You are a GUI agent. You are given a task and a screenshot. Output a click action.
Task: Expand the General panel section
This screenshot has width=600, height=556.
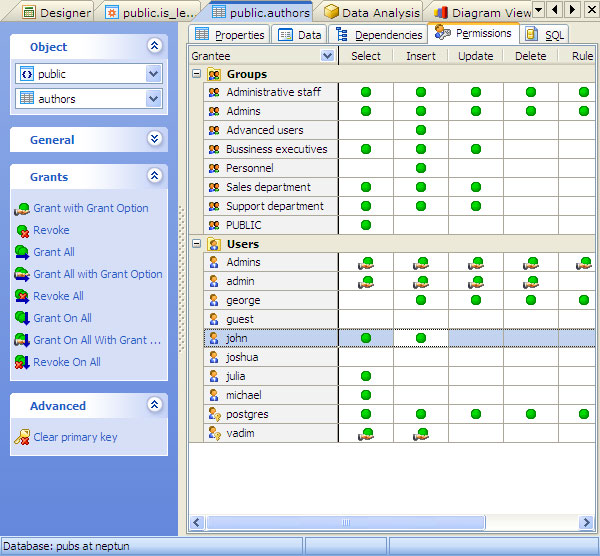[x=153, y=140]
